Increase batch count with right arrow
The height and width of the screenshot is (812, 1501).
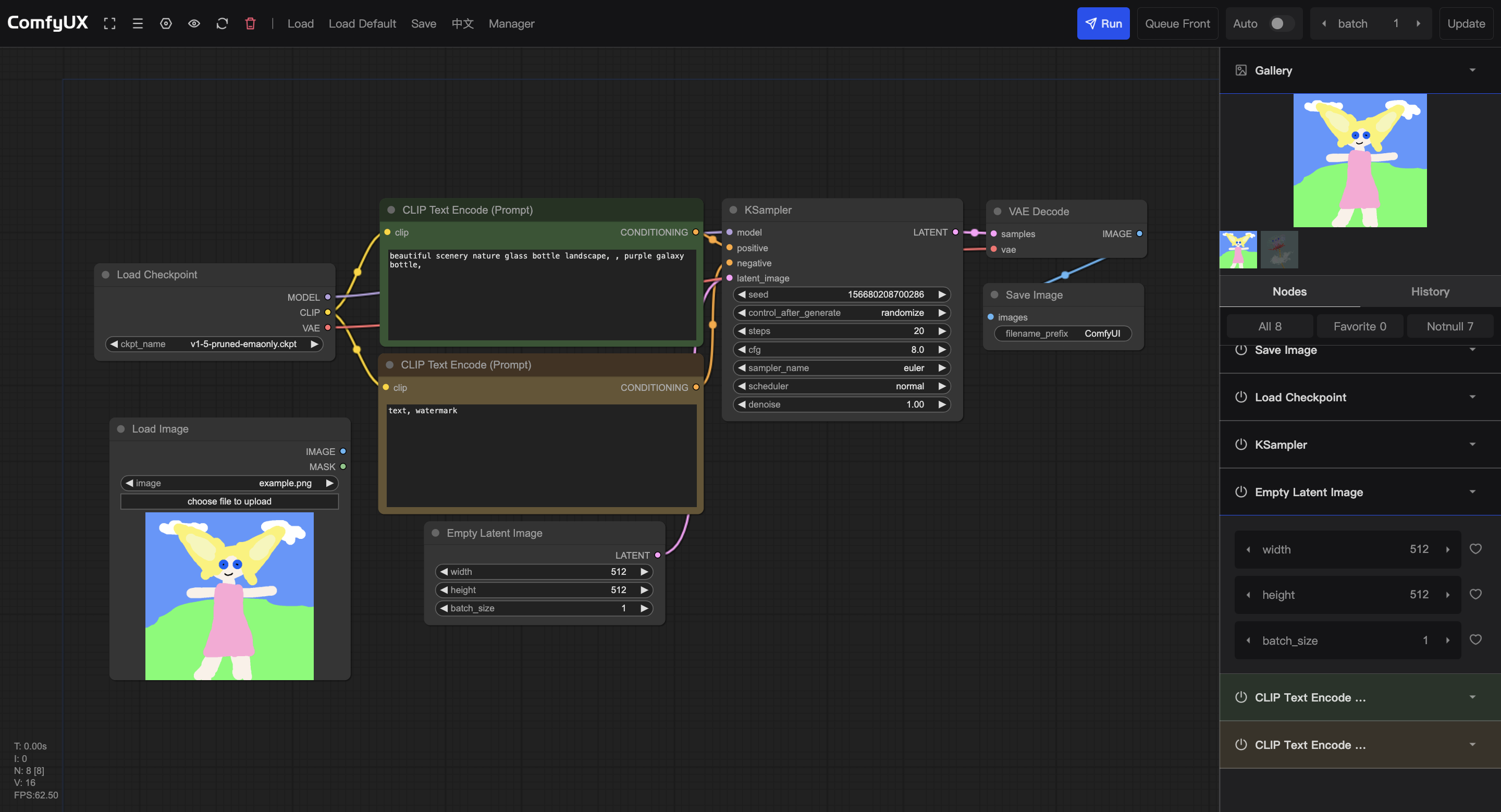point(1418,24)
